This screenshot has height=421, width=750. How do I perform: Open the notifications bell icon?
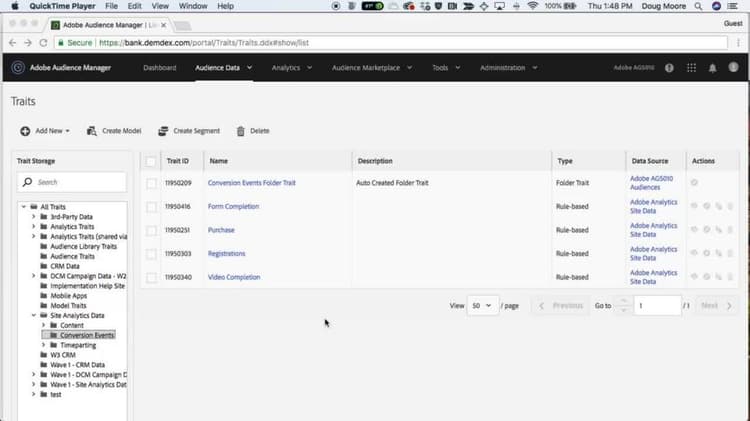pos(712,68)
